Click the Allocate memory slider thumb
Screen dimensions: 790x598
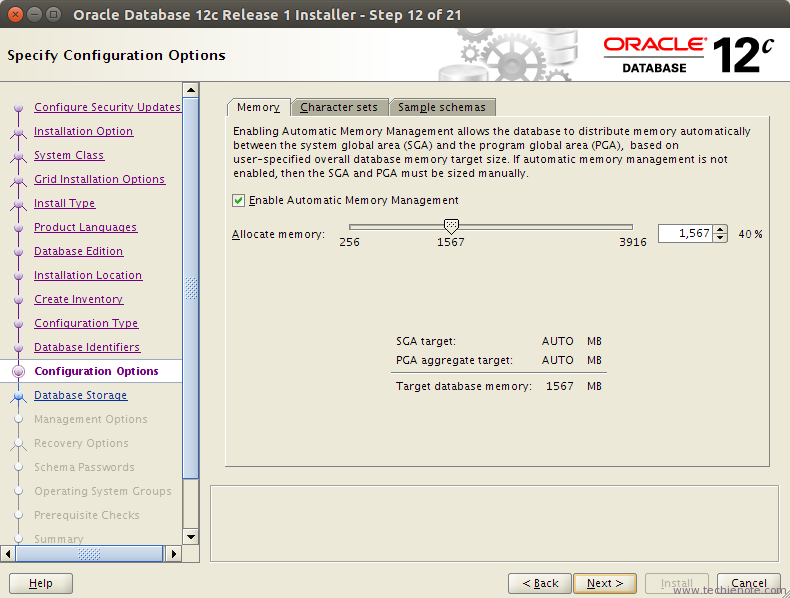(451, 226)
